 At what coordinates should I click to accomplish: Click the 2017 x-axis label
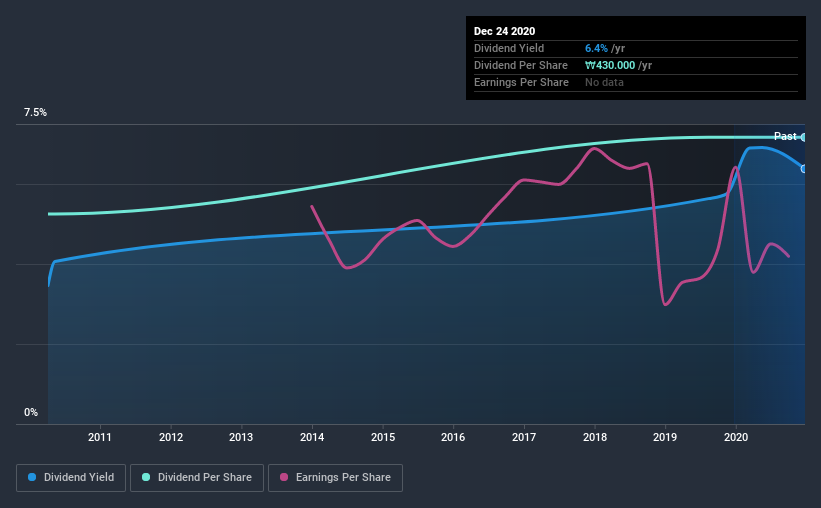[x=524, y=437]
